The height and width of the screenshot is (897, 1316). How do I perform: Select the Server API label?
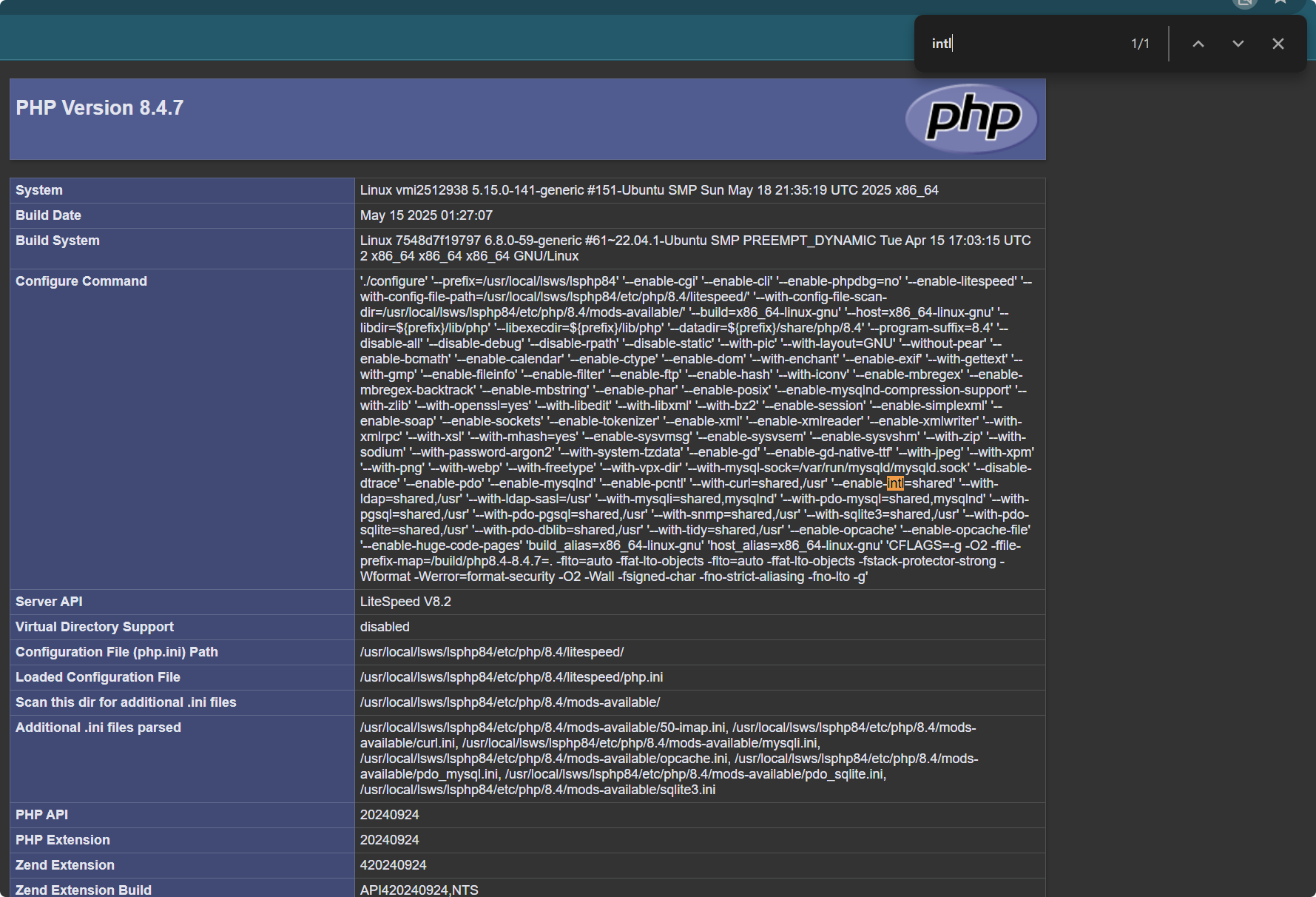pos(49,602)
